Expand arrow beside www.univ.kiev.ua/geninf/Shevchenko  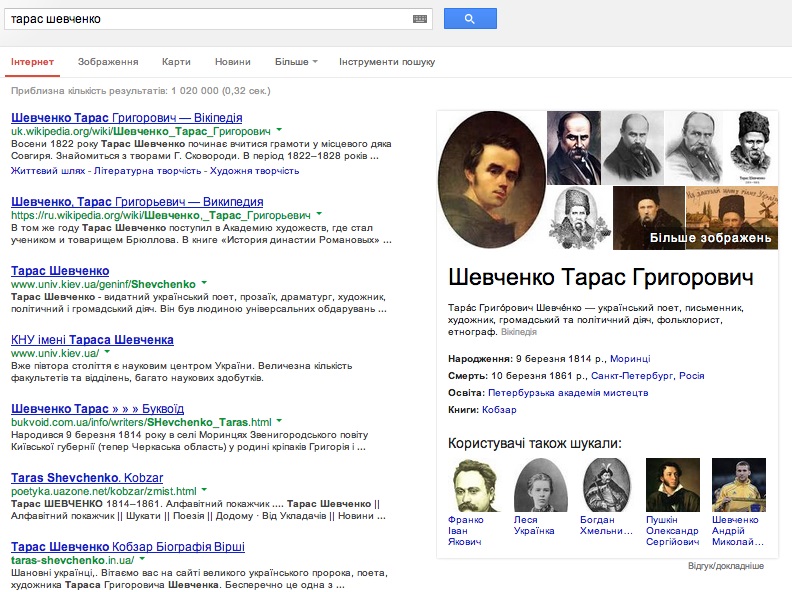coord(204,283)
